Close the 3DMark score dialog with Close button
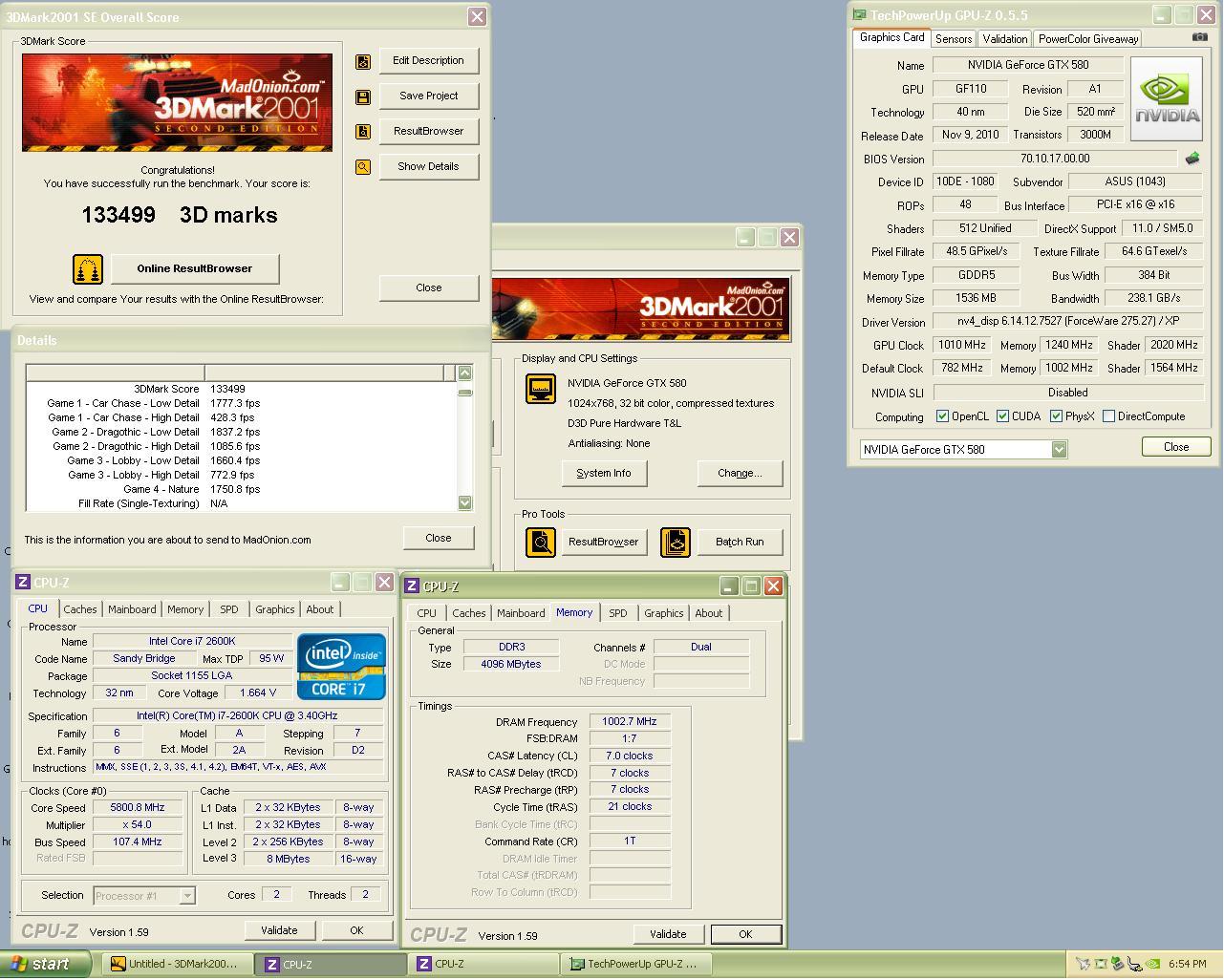Viewport: 1224px width, 980px height. tap(429, 288)
